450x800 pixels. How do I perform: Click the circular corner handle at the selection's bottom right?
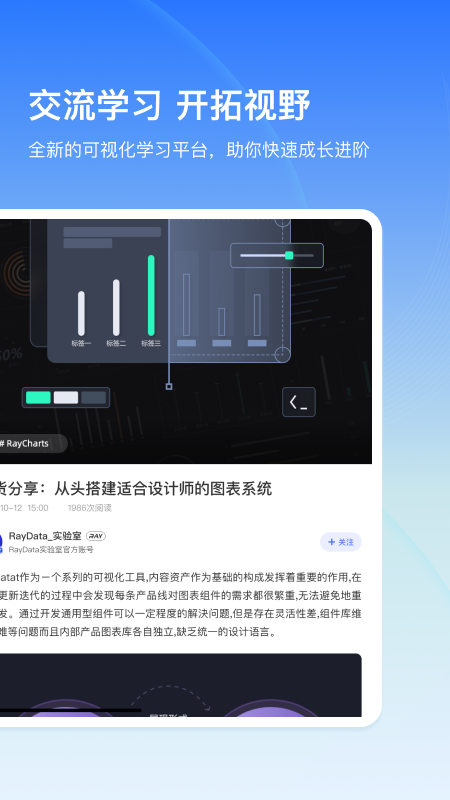tap(283, 354)
